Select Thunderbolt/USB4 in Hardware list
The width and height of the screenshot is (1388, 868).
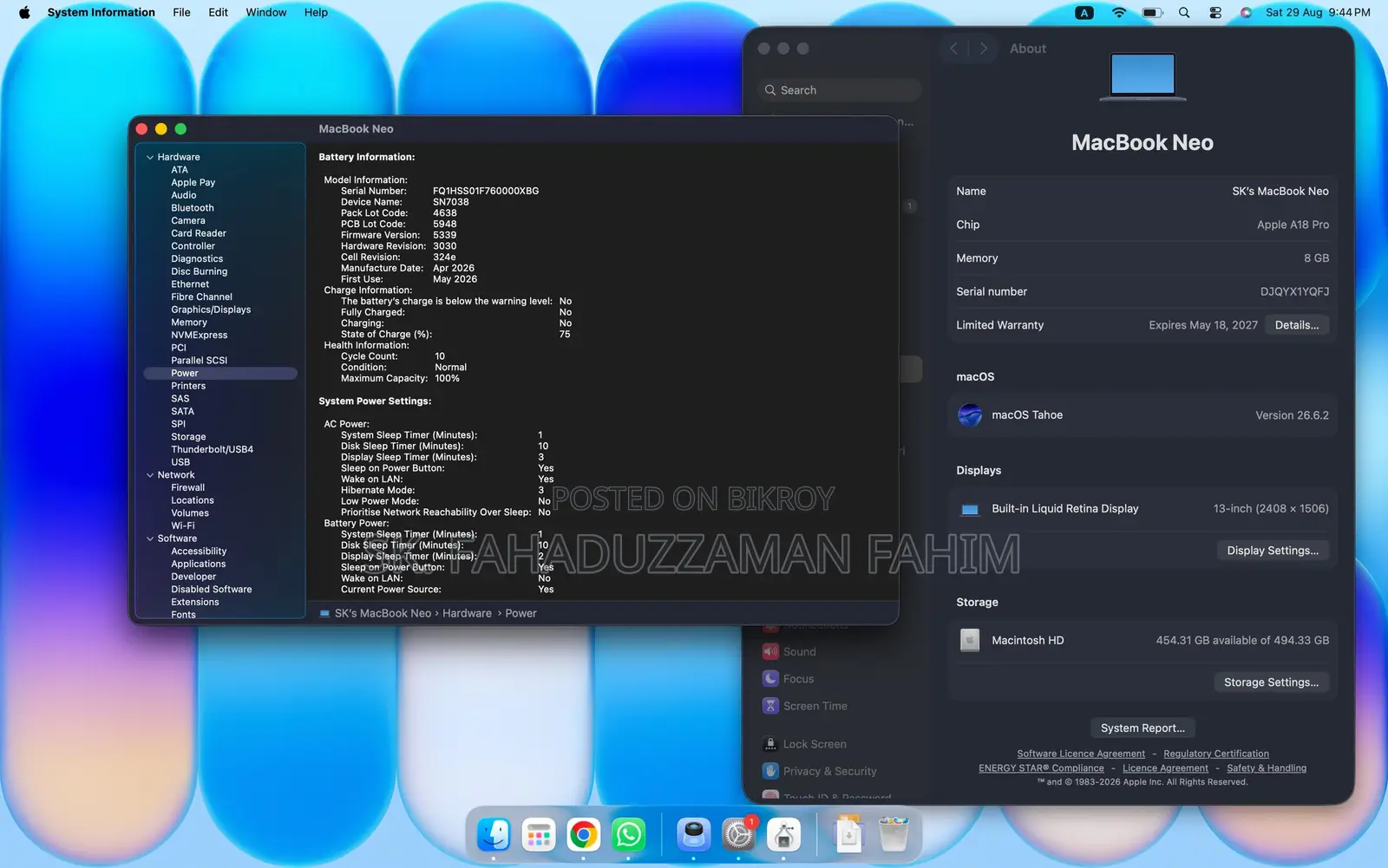tap(212, 450)
